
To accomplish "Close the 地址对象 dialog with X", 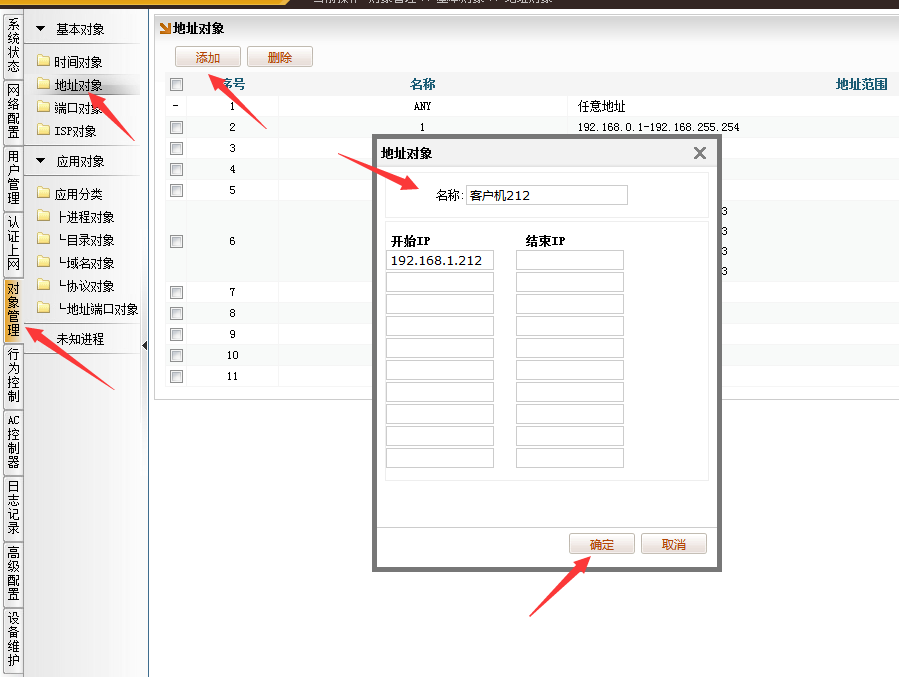I will [x=700, y=153].
